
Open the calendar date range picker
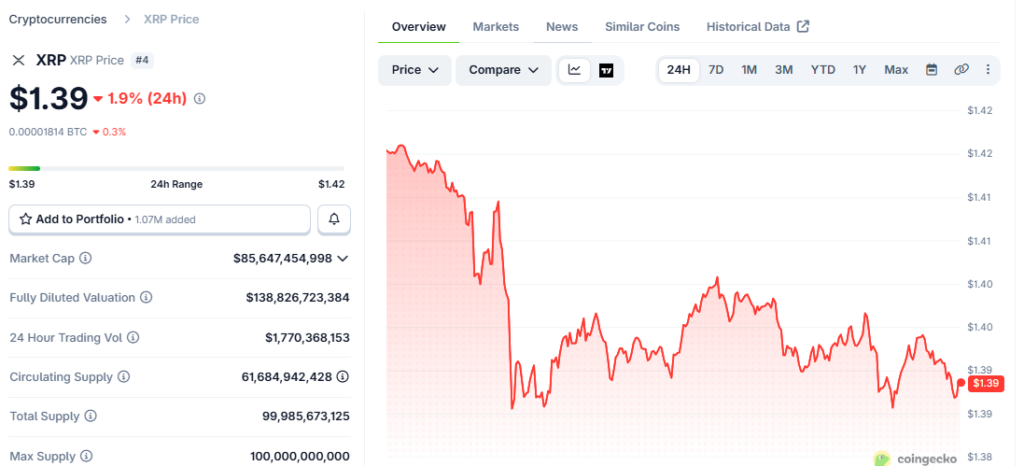coord(932,70)
